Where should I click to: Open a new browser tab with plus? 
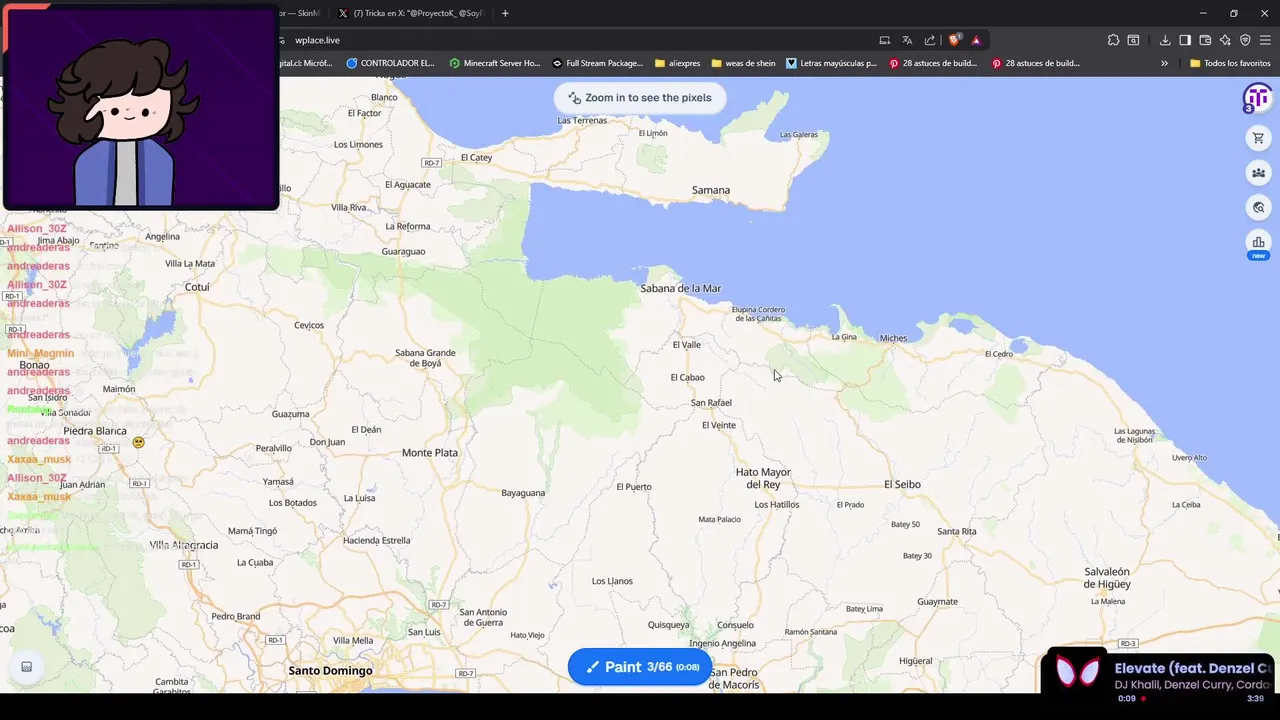(505, 13)
